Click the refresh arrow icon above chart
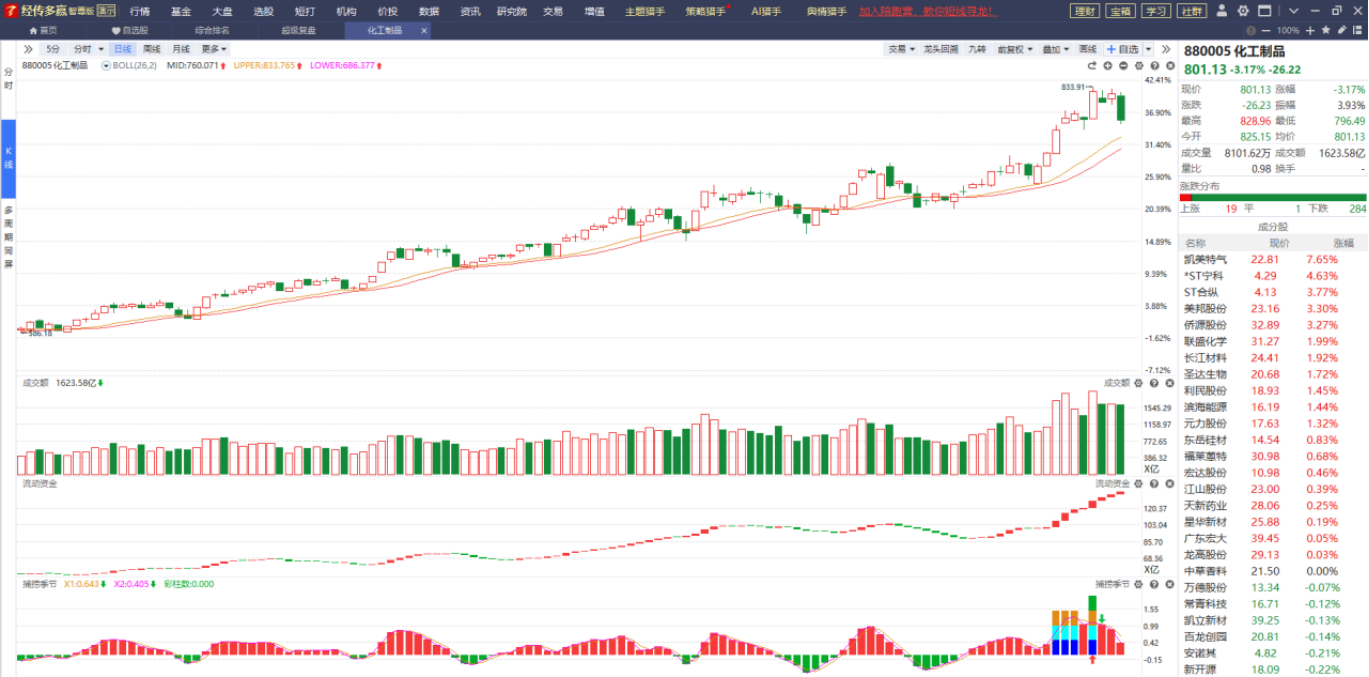The width and height of the screenshot is (1369, 677). (1092, 66)
